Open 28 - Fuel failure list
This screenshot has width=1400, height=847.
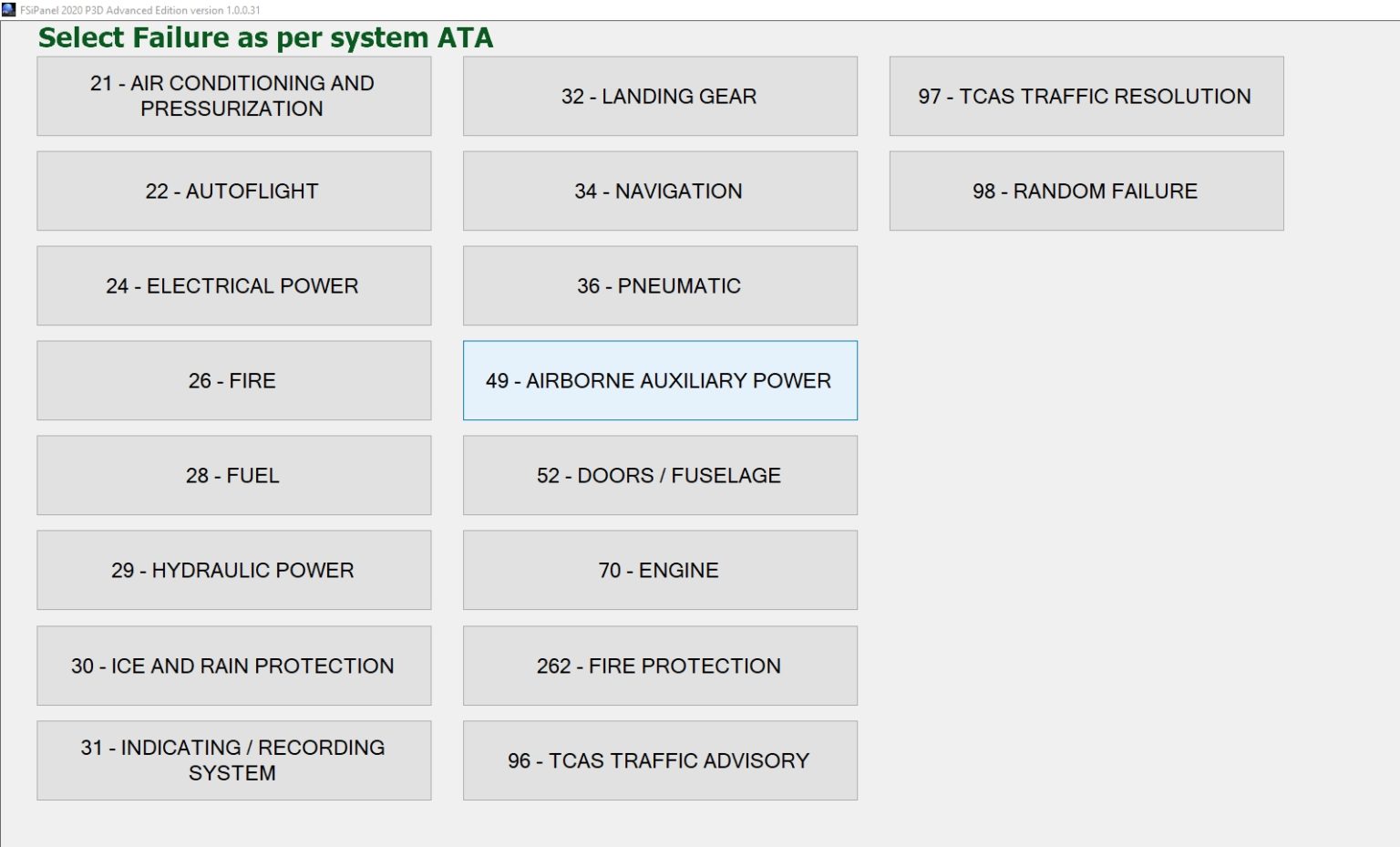(x=233, y=475)
